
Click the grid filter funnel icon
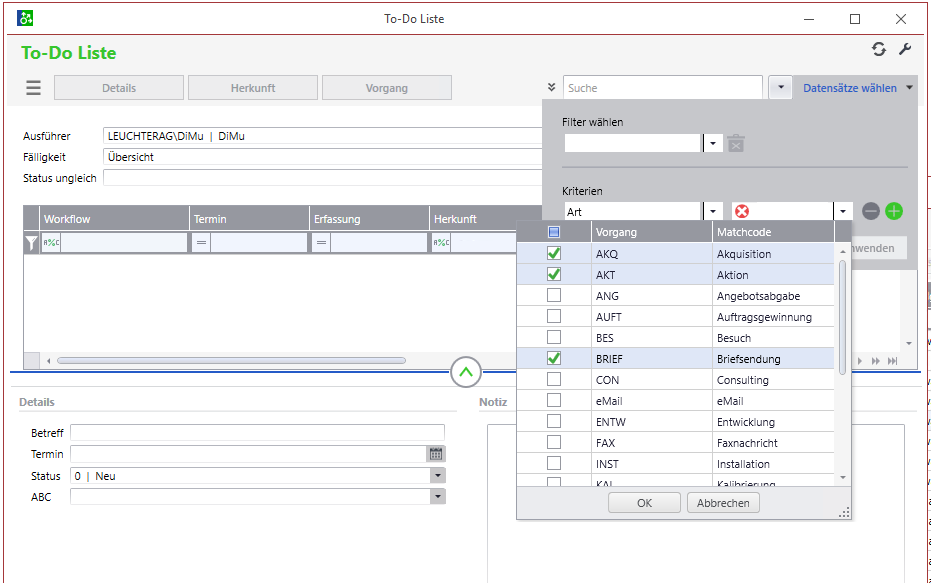click(31, 242)
